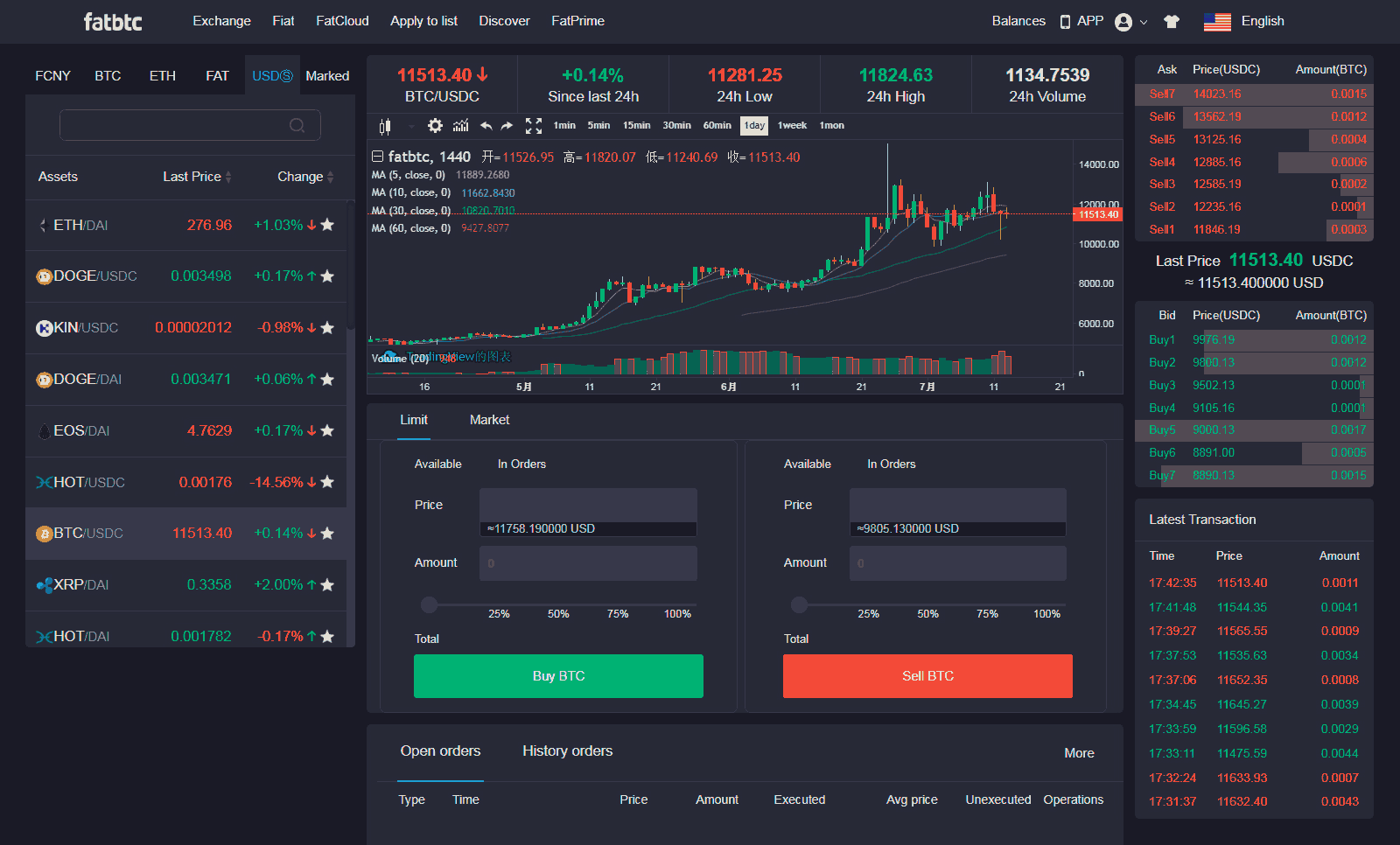Switch to the FAT market tab

(x=217, y=76)
